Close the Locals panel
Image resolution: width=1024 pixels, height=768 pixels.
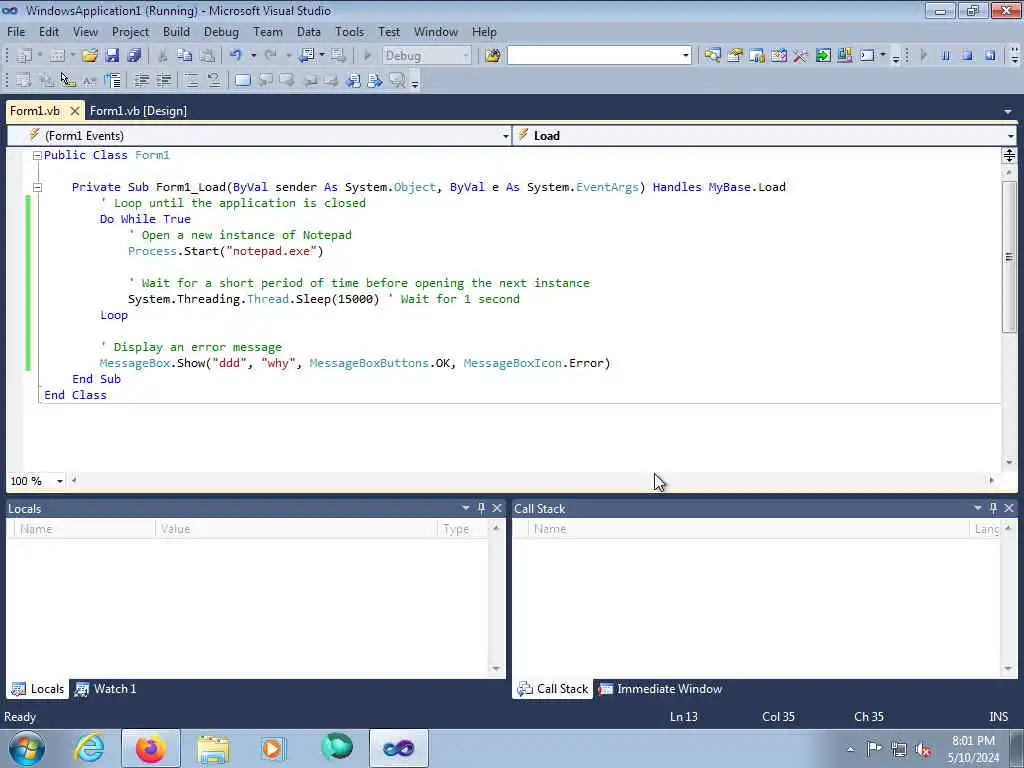pyautogui.click(x=497, y=508)
